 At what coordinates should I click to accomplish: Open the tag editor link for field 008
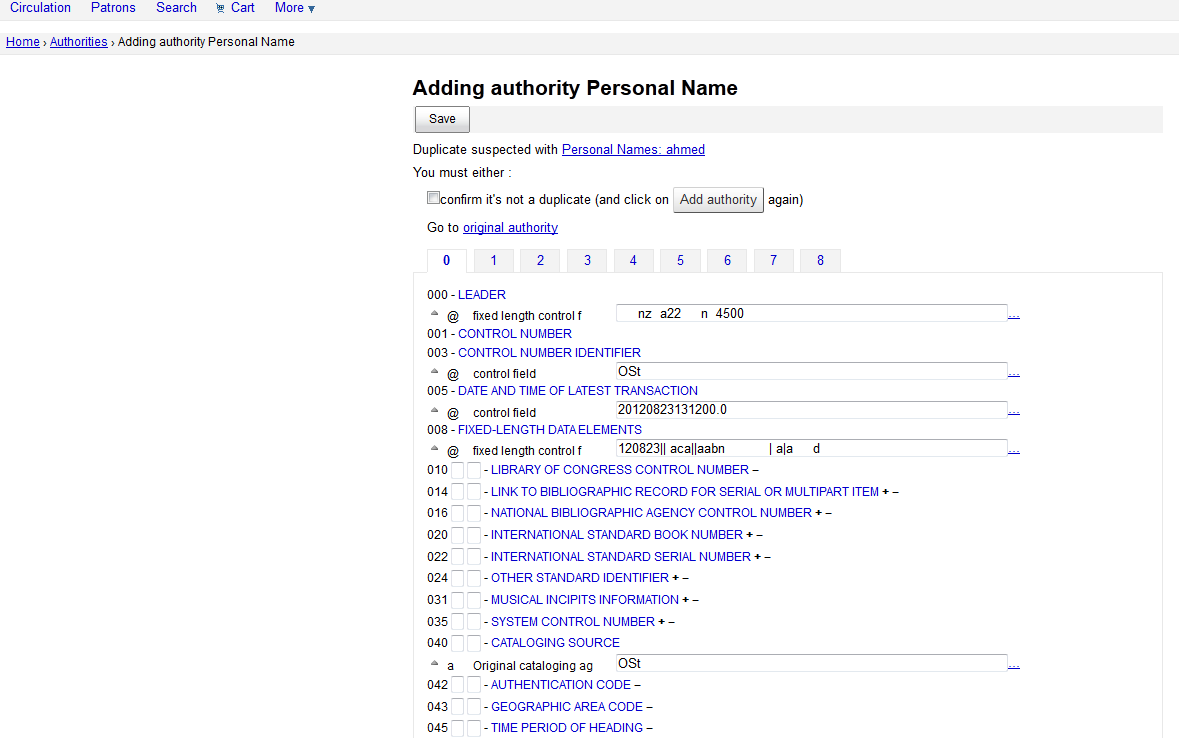pos(1014,451)
